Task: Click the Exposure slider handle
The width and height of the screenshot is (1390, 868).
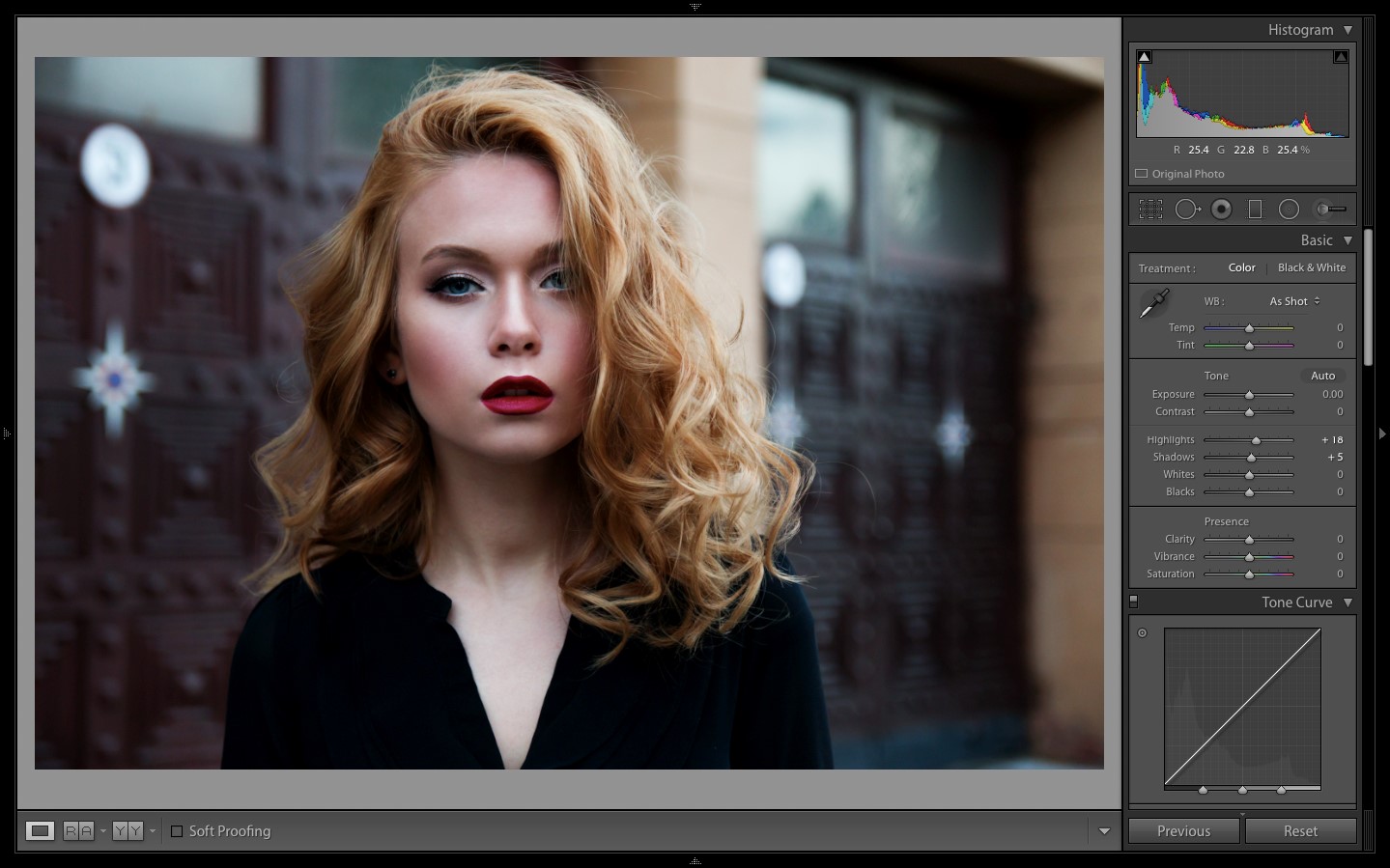Action: point(1249,395)
